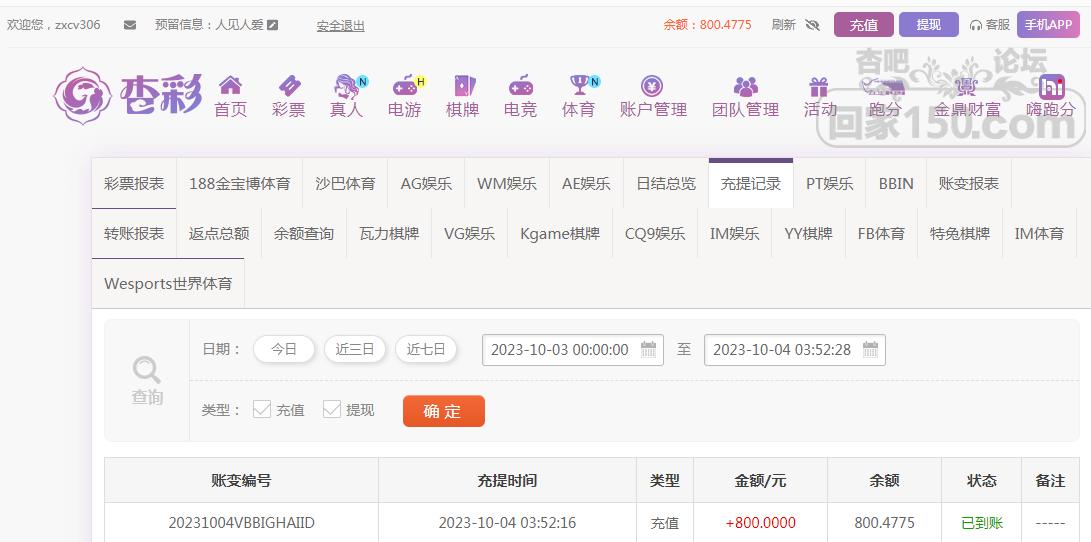The width and height of the screenshot is (1091, 542).
Task: Open the 金鼎财富 menu icon
Action: 966,86
